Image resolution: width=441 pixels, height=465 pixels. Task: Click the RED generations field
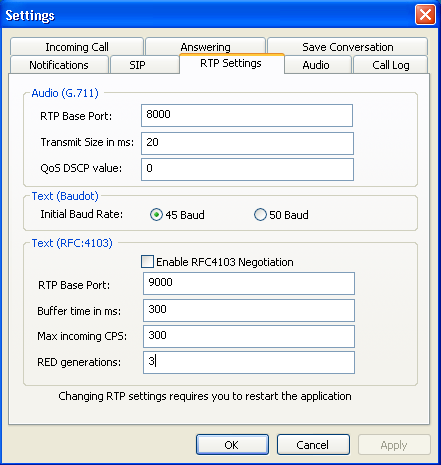(x=249, y=362)
